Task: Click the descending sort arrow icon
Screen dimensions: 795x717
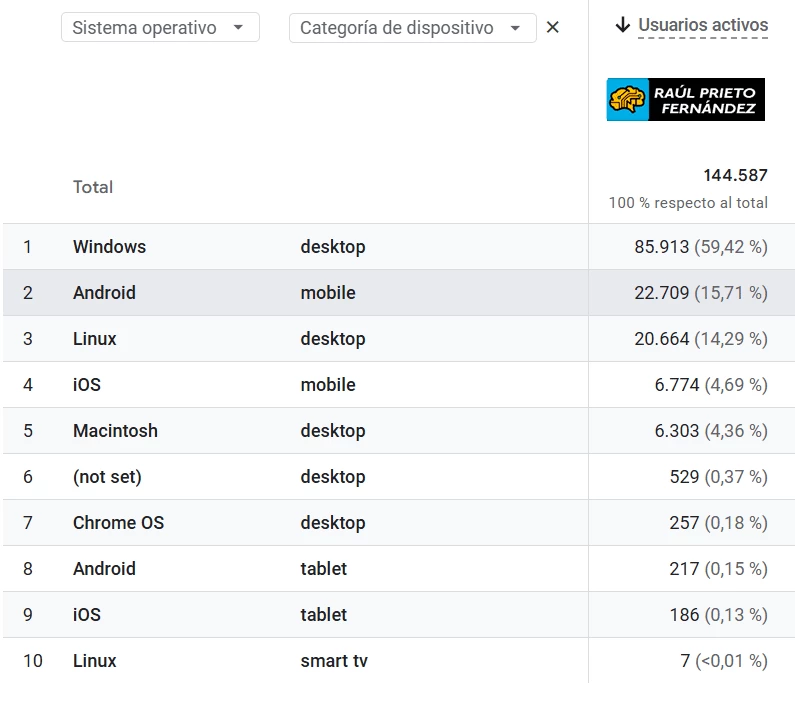Action: point(623,25)
